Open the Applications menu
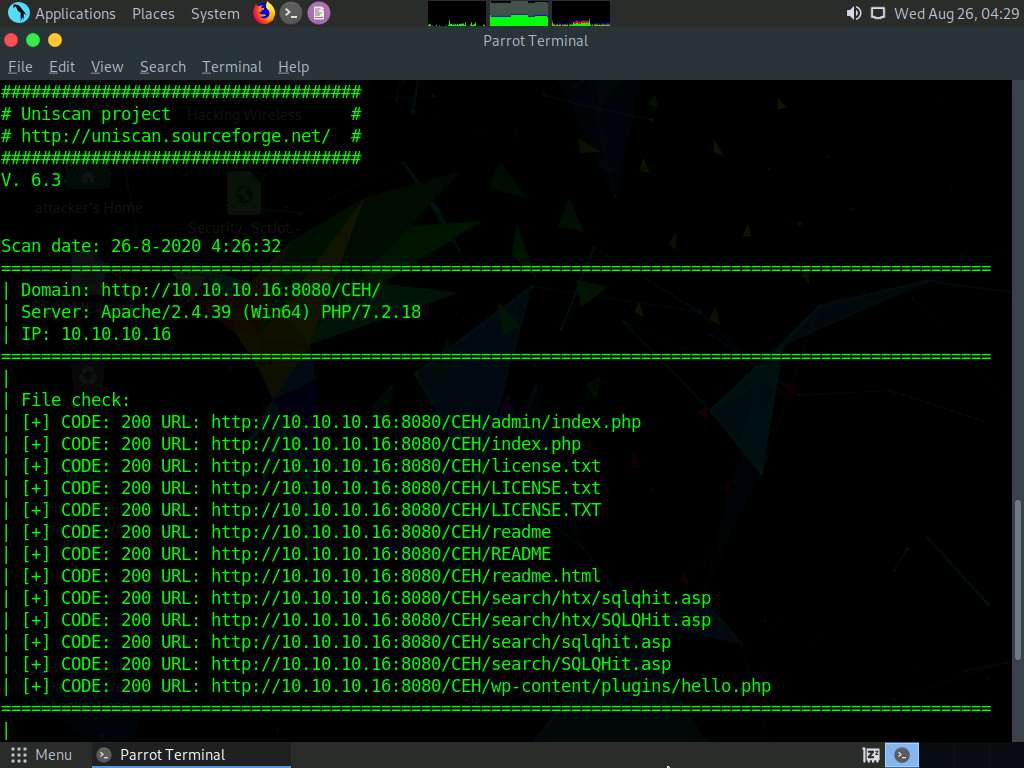Screen dimensions: 1024x768 click(75, 14)
